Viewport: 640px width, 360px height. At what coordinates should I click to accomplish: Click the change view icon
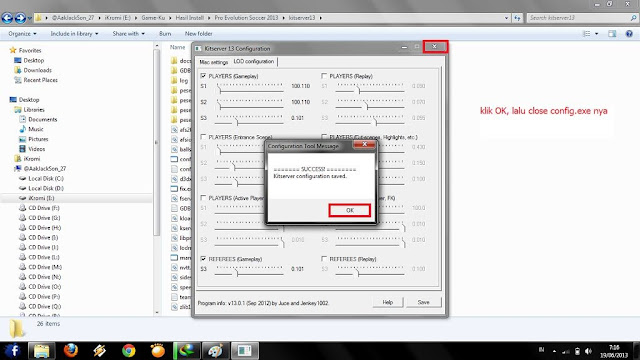pyautogui.click(x=587, y=34)
